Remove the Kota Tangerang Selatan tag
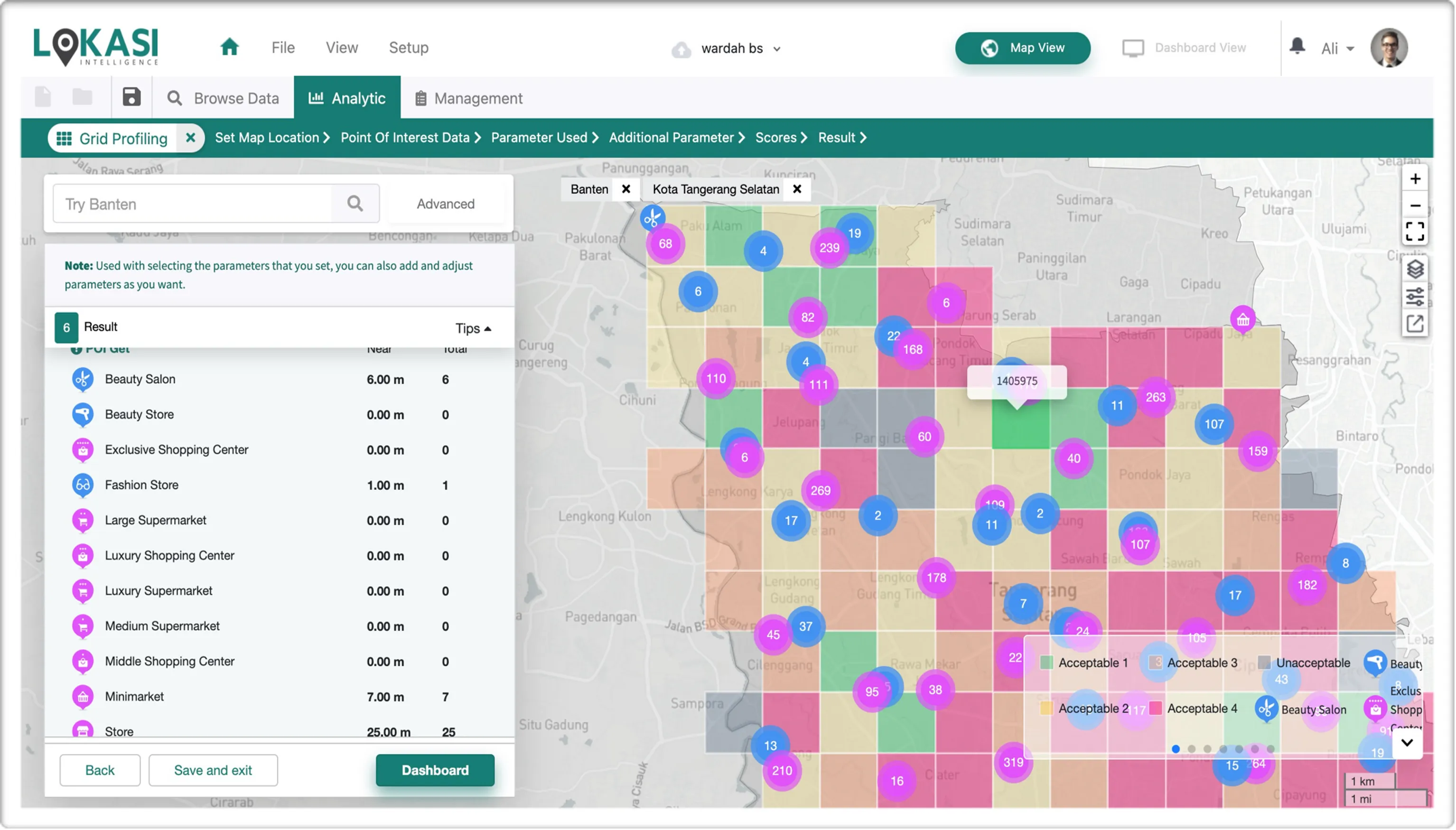This screenshot has width=1456, height=830. pyautogui.click(x=797, y=189)
